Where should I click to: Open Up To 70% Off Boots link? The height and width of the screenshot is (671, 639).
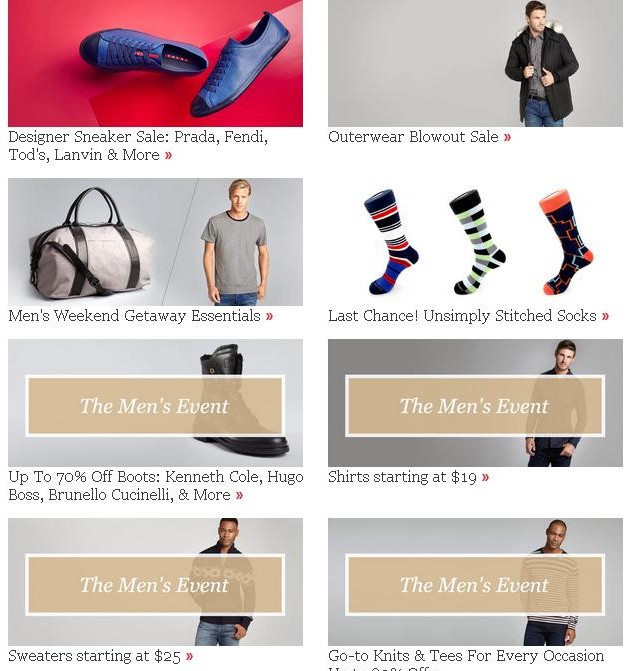tap(156, 486)
